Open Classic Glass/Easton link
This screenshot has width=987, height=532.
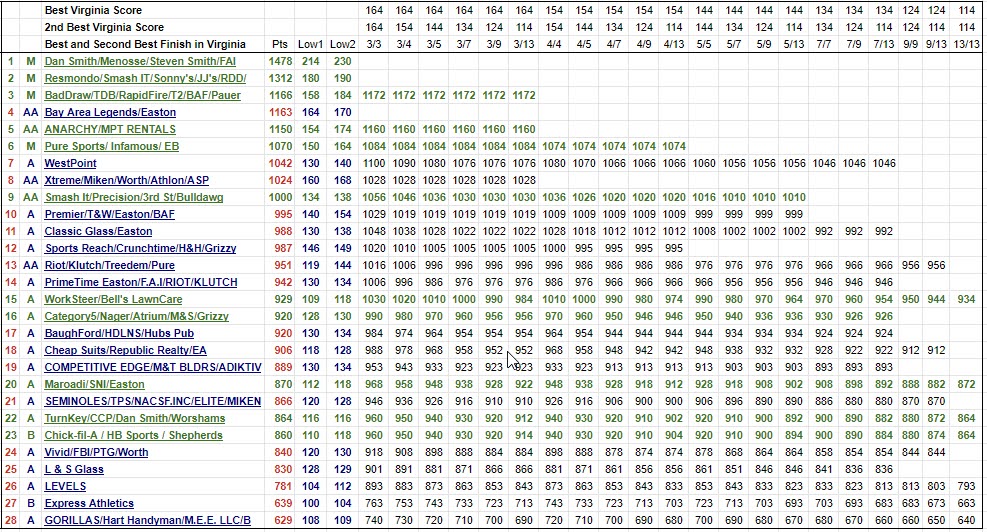click(x=98, y=231)
